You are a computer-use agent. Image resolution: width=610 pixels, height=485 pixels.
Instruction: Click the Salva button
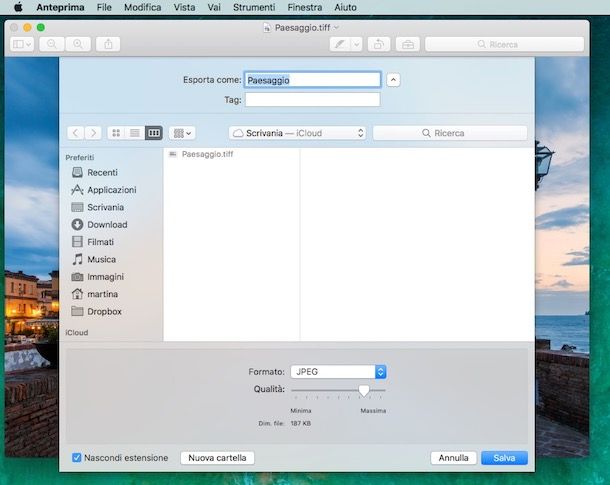[x=505, y=458]
